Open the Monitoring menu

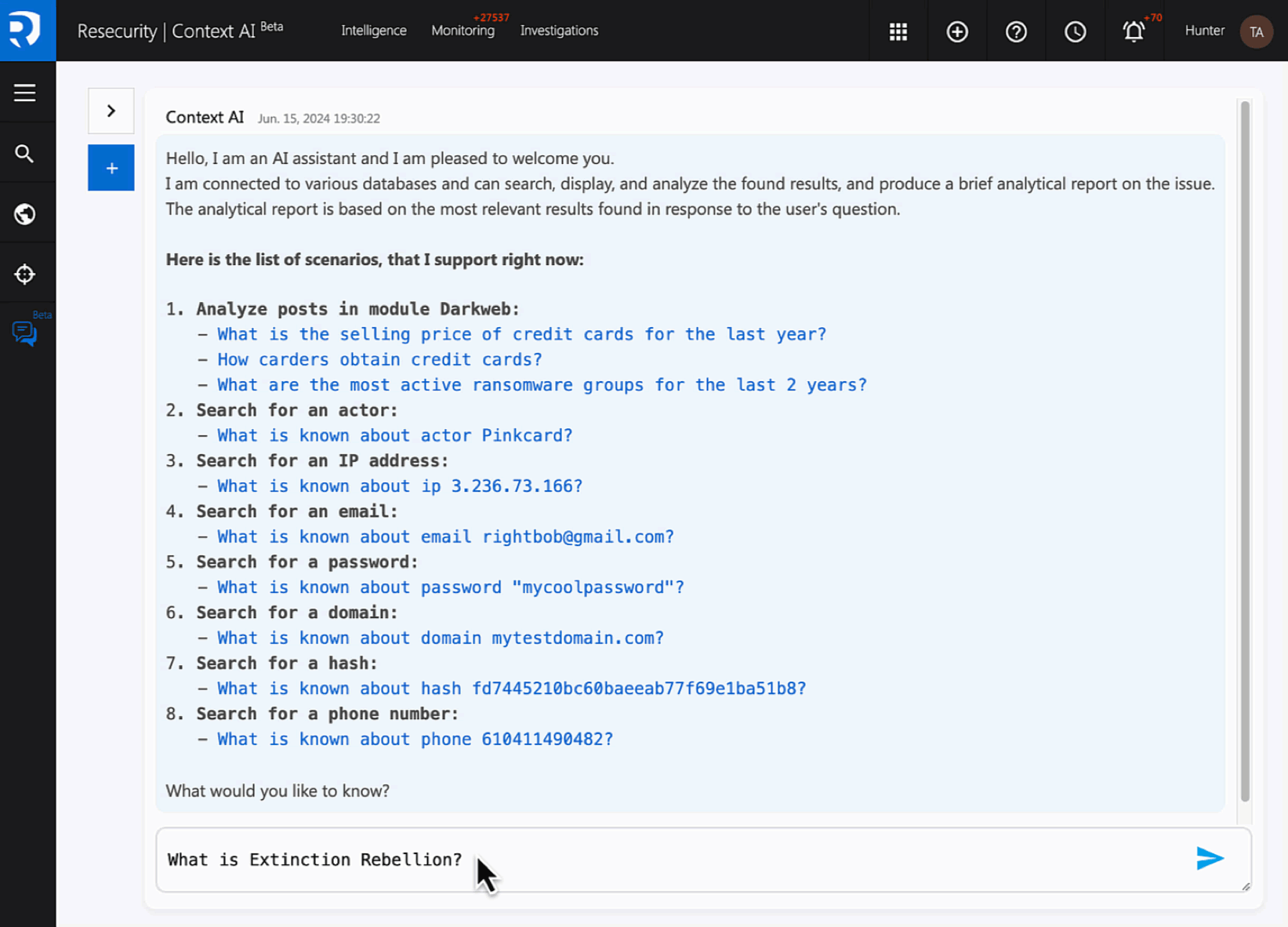pyautogui.click(x=463, y=31)
